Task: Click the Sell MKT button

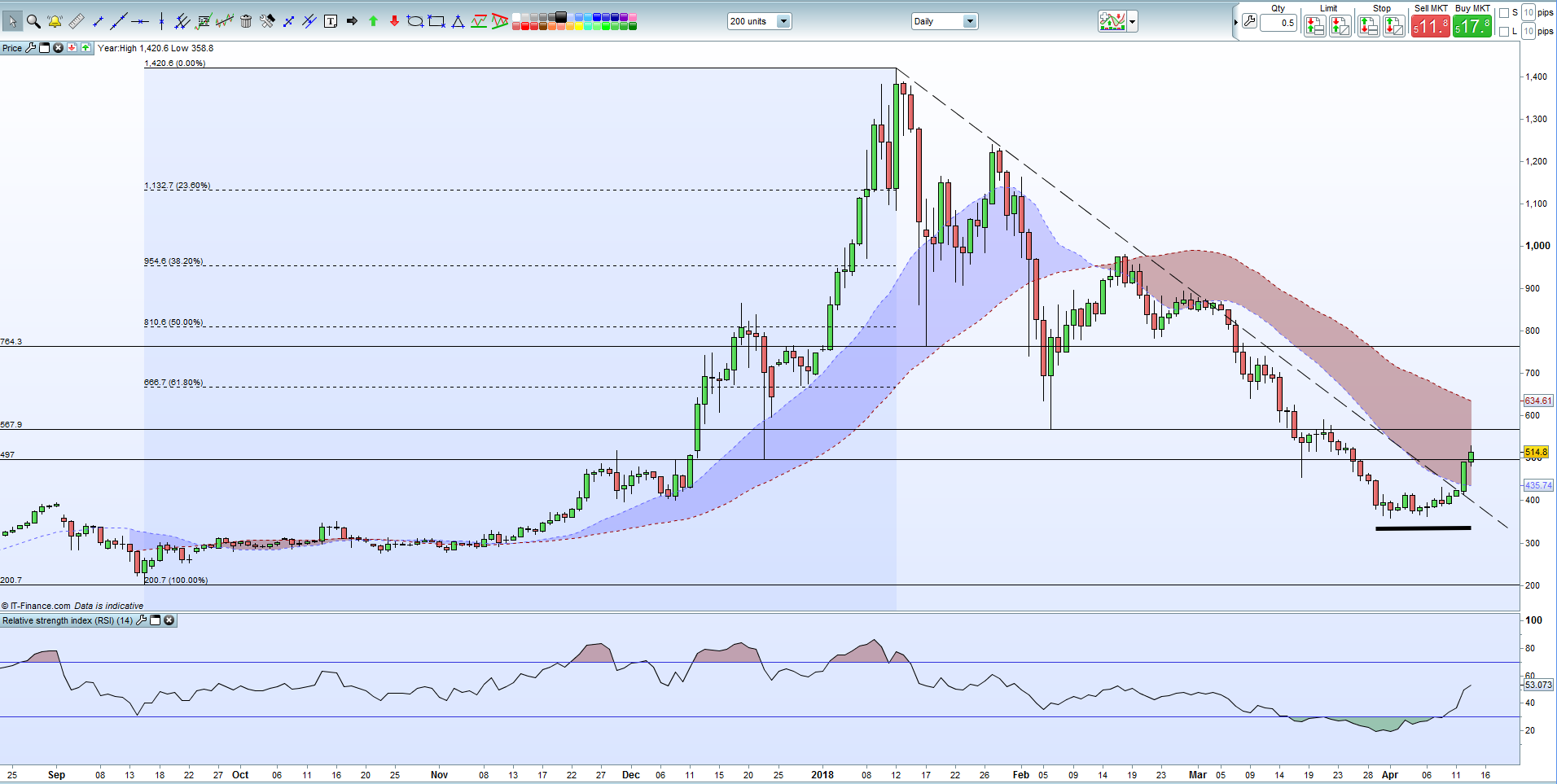Action: (1430, 26)
